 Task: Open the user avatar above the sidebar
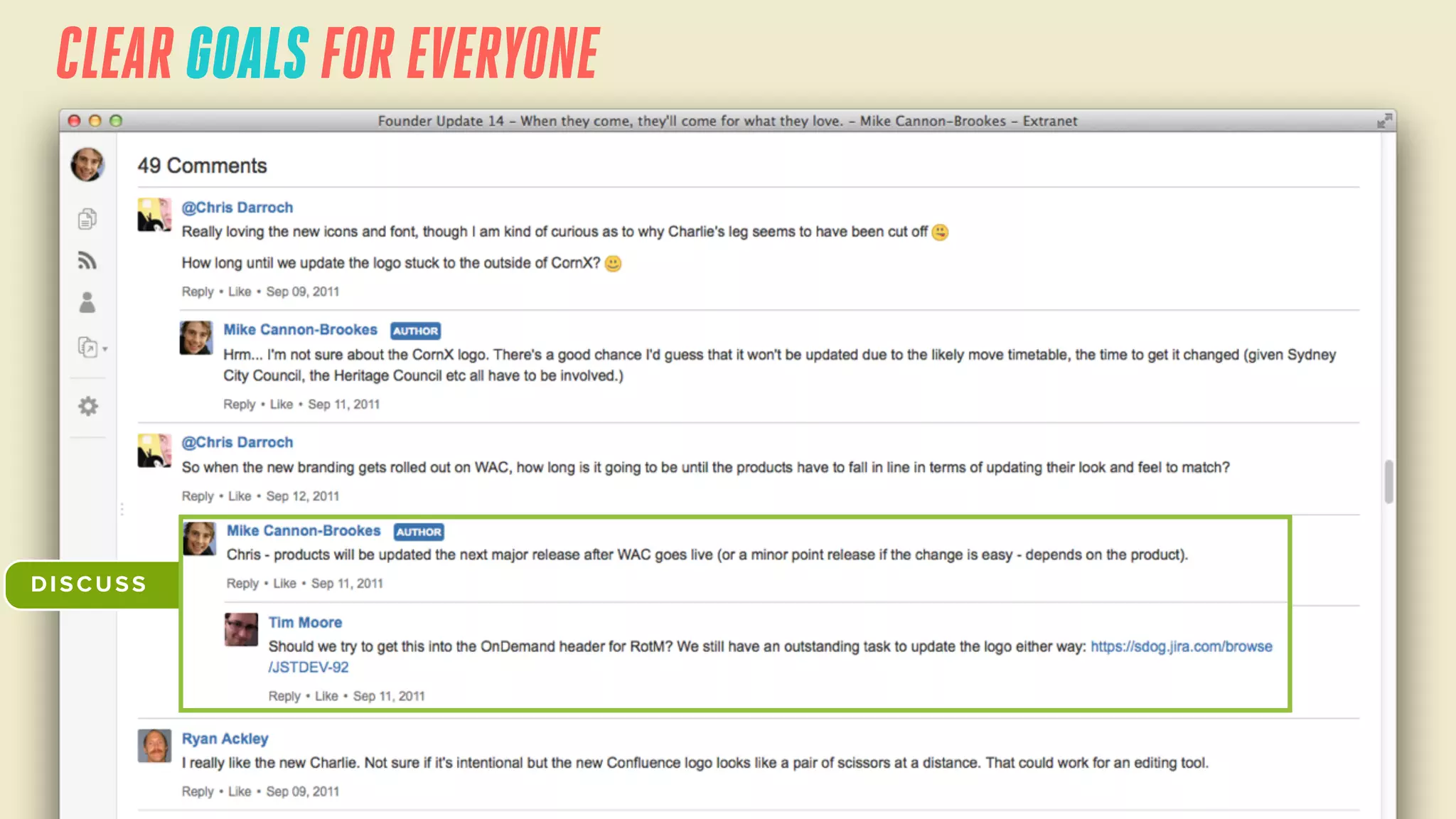tap(87, 164)
